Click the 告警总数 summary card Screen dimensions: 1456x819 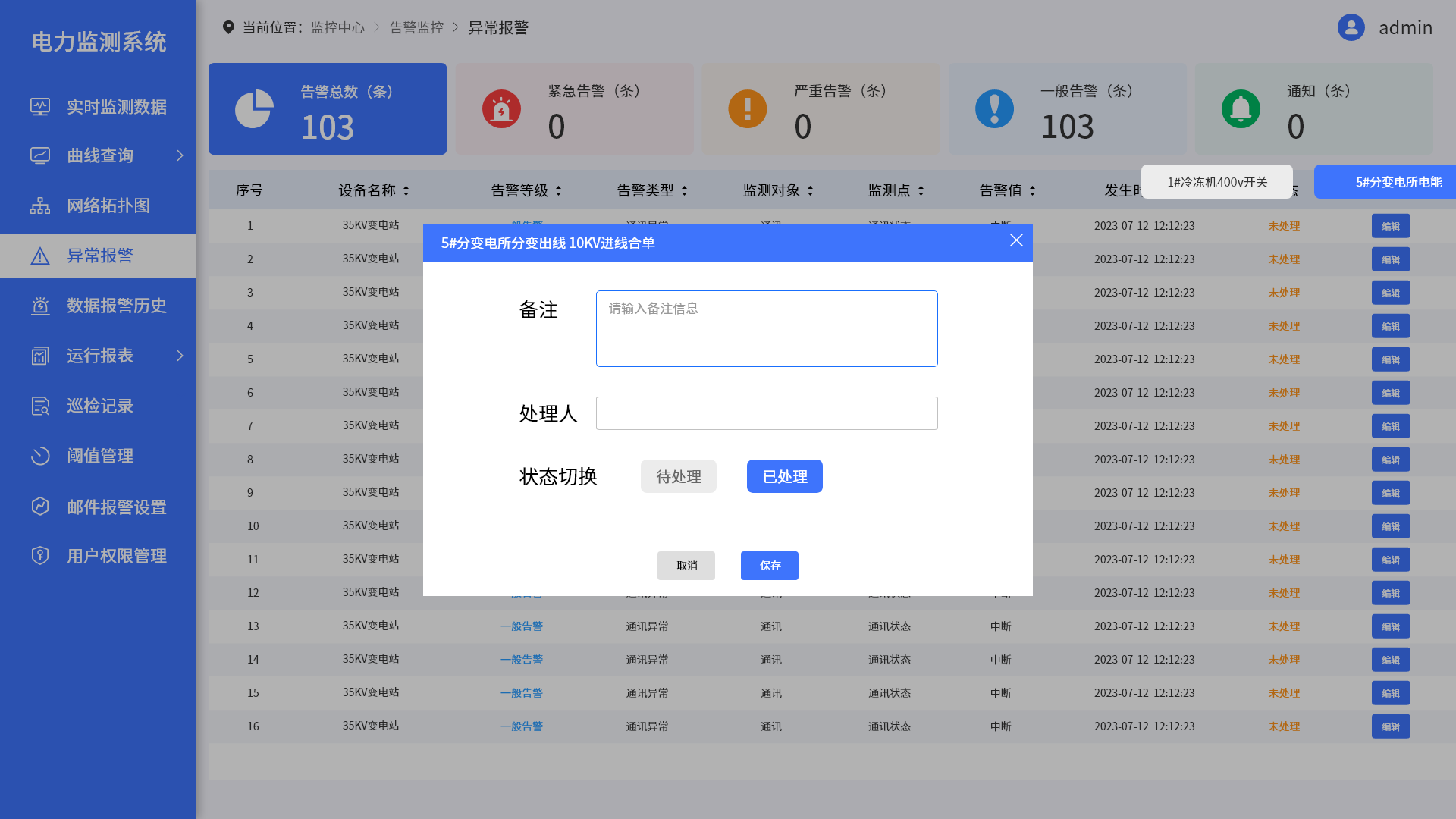(328, 109)
